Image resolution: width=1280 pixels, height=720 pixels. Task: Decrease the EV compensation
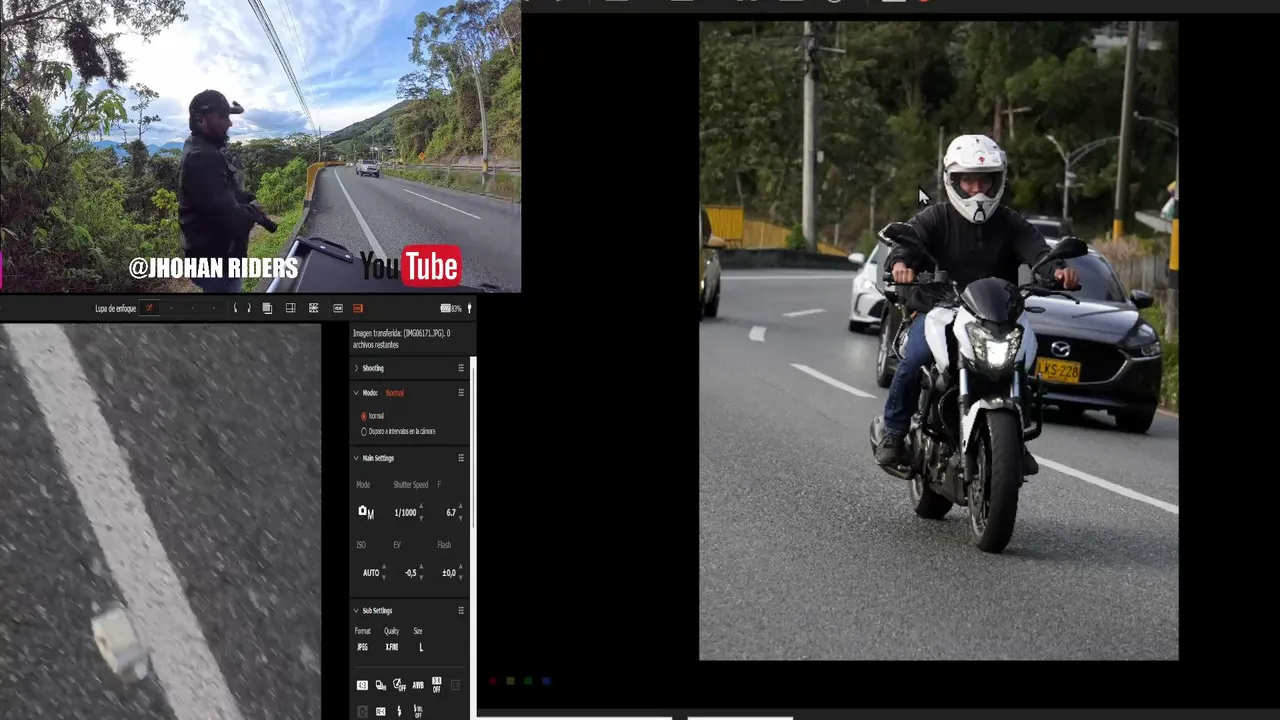click(x=421, y=578)
